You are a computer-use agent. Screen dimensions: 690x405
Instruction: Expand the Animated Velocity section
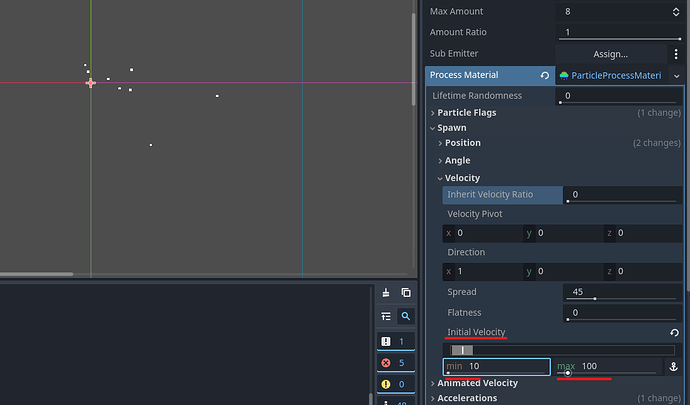[476, 383]
